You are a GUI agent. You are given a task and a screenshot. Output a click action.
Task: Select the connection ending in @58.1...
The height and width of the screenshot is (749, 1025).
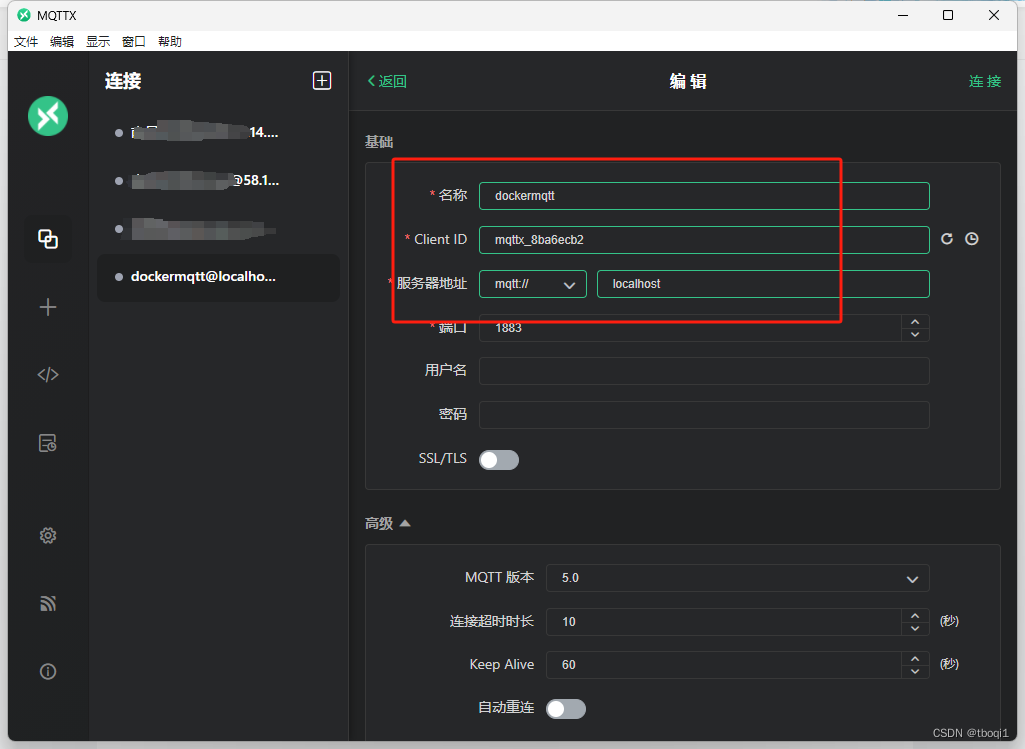click(218, 181)
